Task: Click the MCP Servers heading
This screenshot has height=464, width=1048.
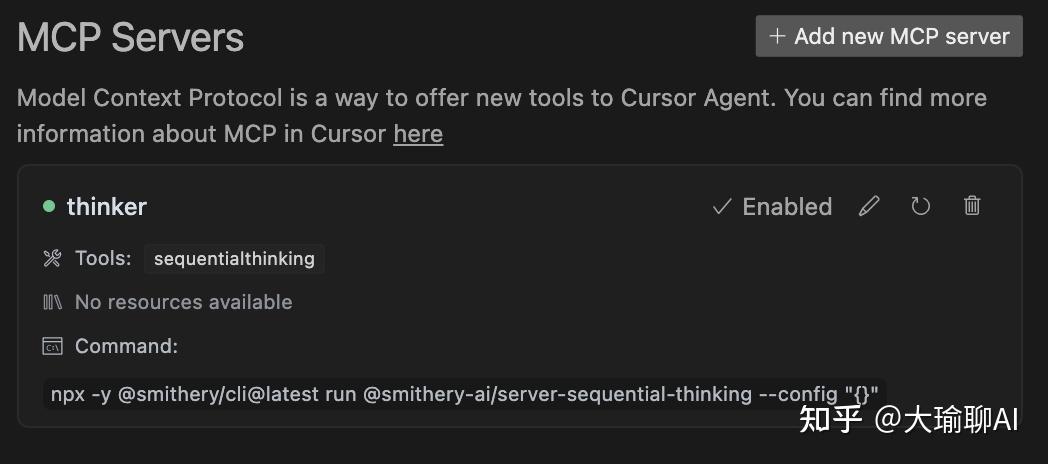Action: point(131,38)
